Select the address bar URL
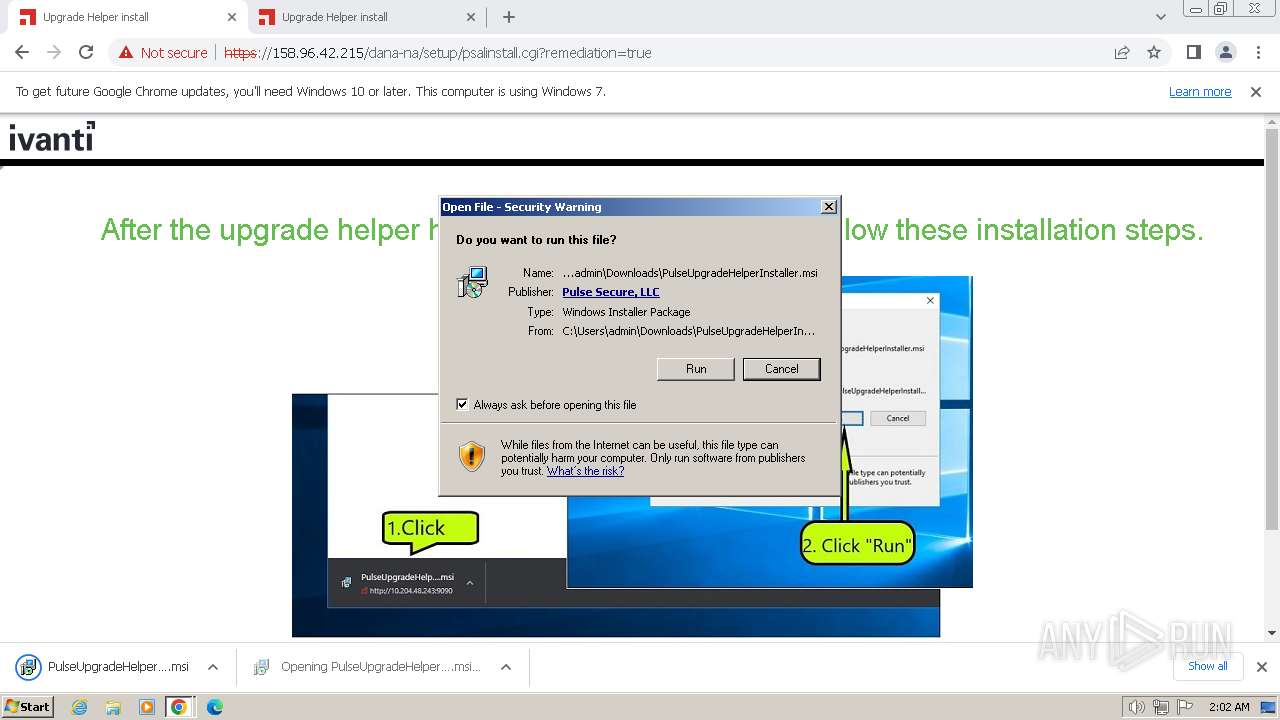The height and width of the screenshot is (720, 1280). click(438, 53)
